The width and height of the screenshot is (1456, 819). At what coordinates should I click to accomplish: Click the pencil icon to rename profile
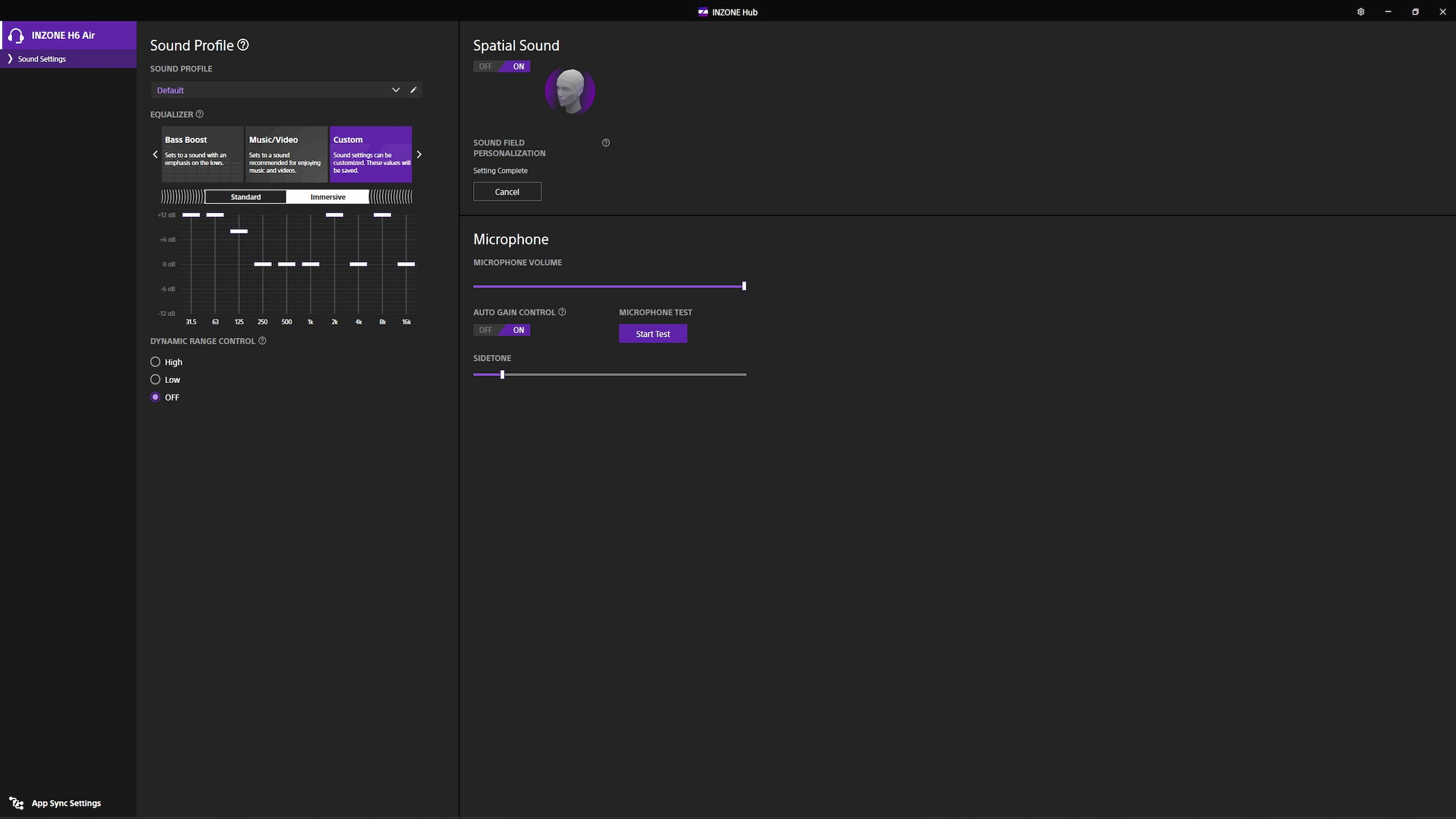[414, 90]
